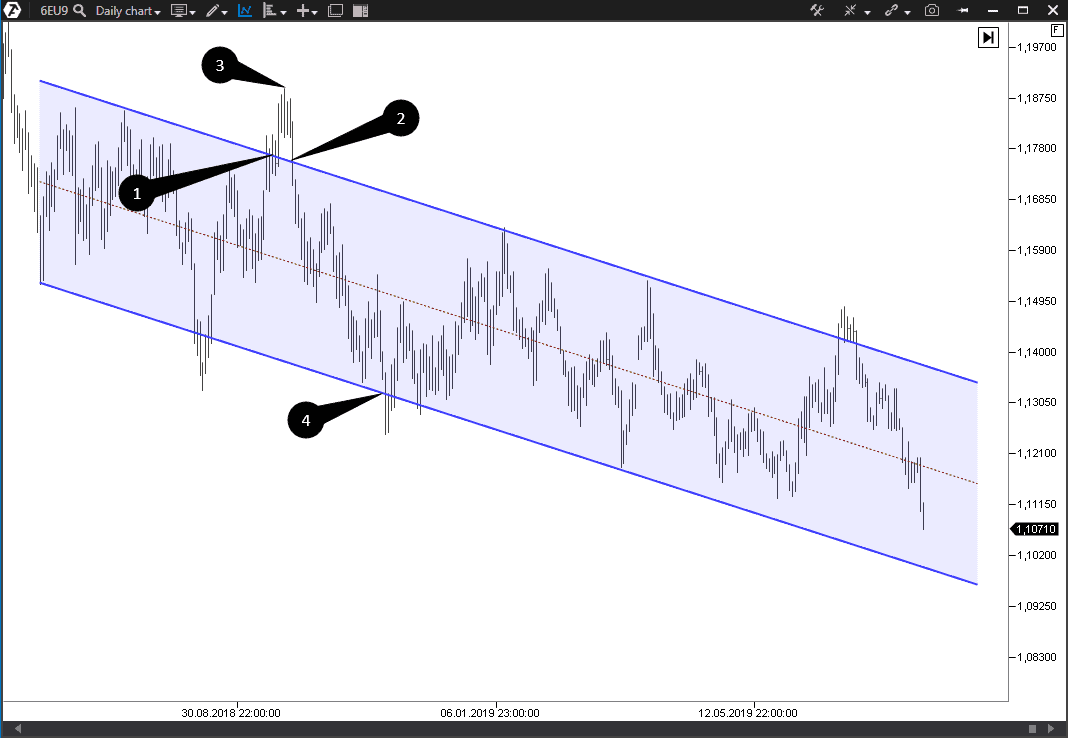Image resolution: width=1068 pixels, height=738 pixels.
Task: Click the camera screenshot icon
Action: [x=932, y=11]
